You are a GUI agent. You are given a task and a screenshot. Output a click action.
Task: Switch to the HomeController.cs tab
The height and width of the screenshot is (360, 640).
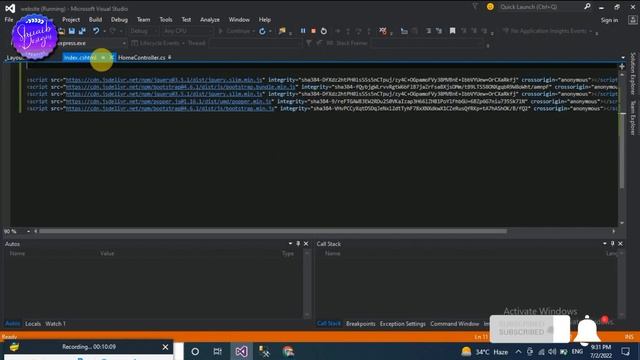[x=142, y=58]
